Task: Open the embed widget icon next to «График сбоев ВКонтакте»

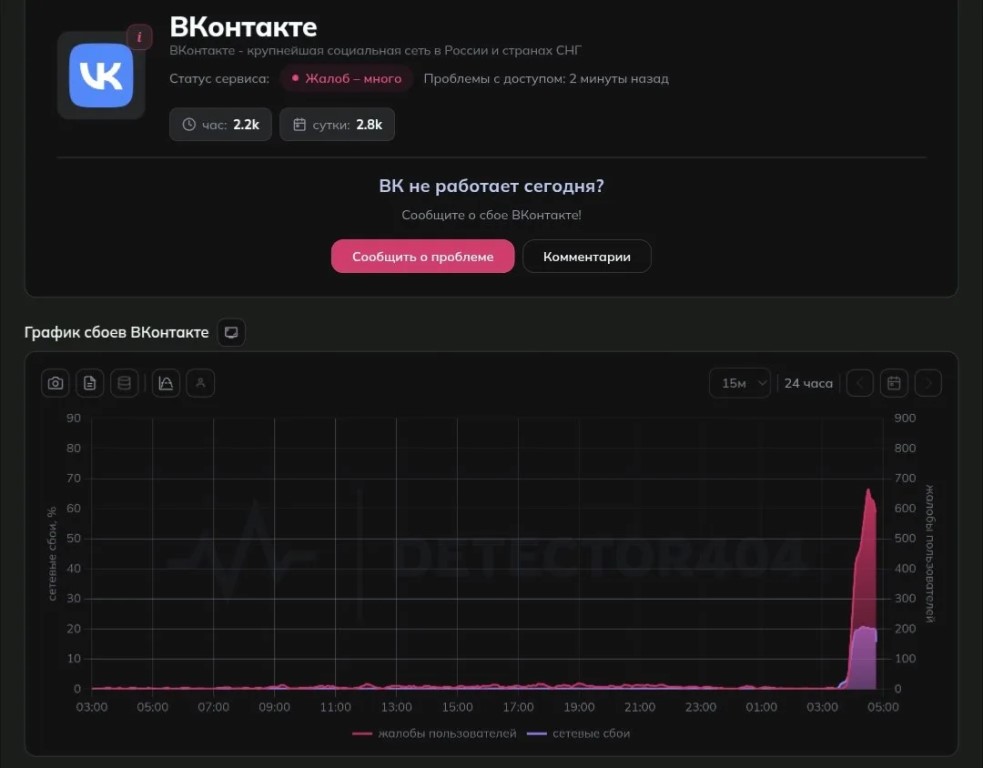Action: tap(231, 332)
